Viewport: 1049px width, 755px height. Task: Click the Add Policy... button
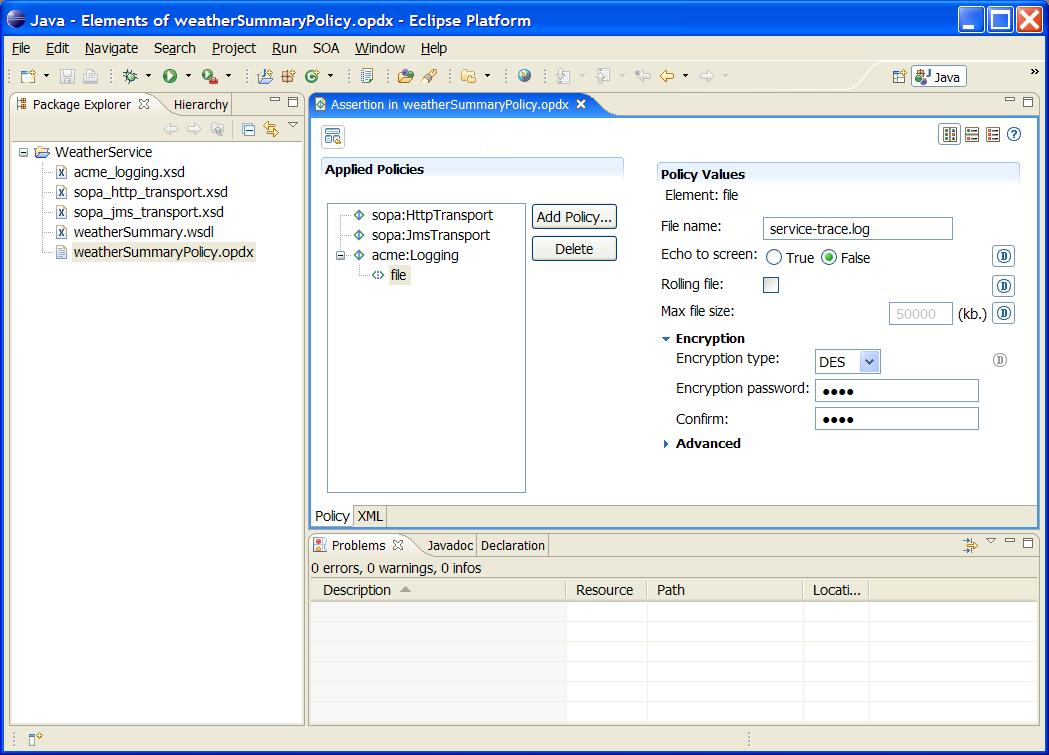[x=574, y=217]
